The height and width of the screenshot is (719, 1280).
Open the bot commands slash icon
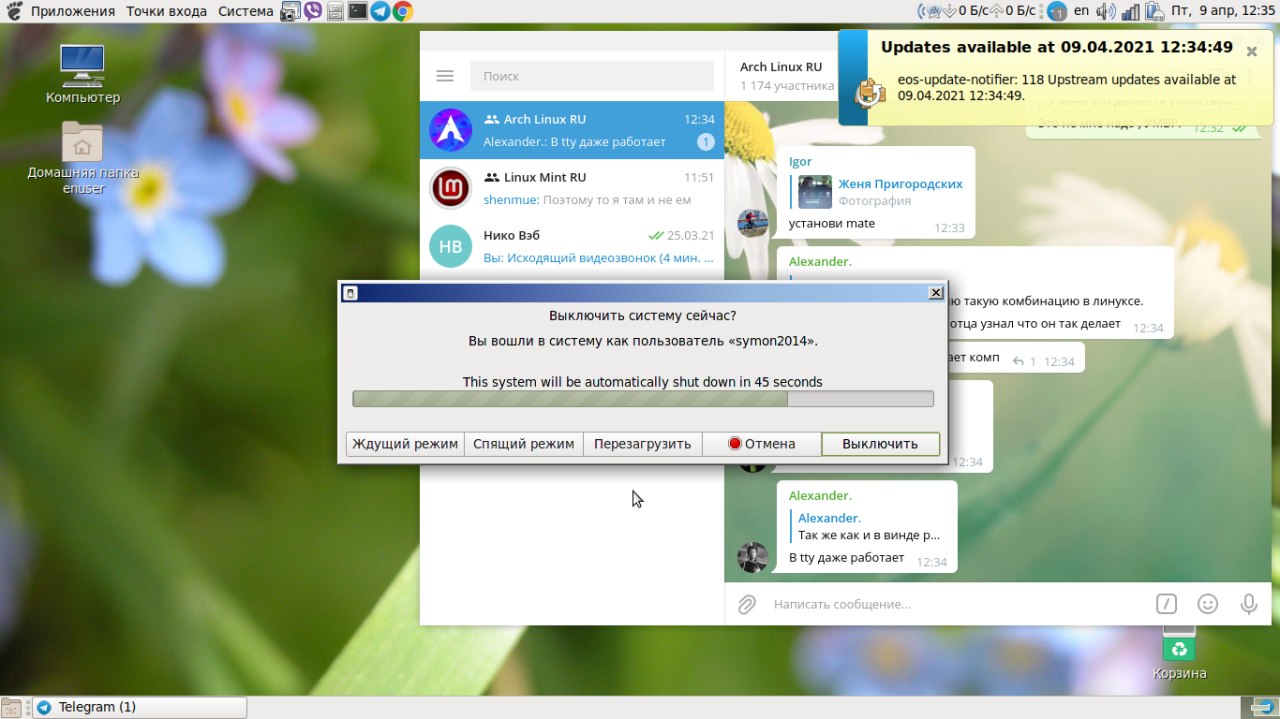point(1166,604)
